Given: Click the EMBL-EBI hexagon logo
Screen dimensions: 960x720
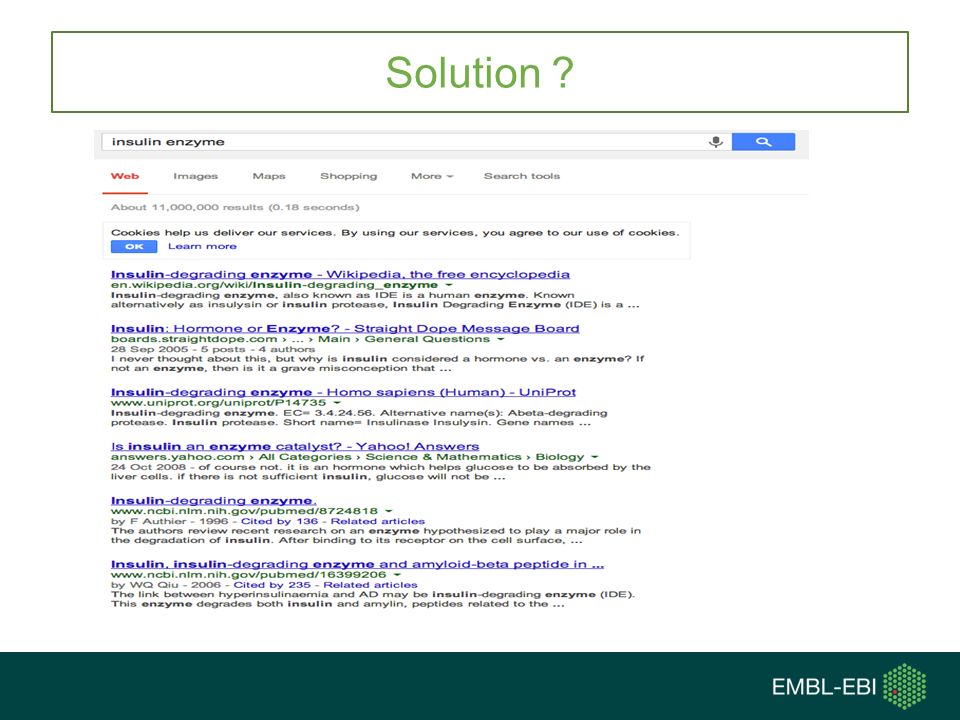Looking at the screenshot, I should point(905,686).
